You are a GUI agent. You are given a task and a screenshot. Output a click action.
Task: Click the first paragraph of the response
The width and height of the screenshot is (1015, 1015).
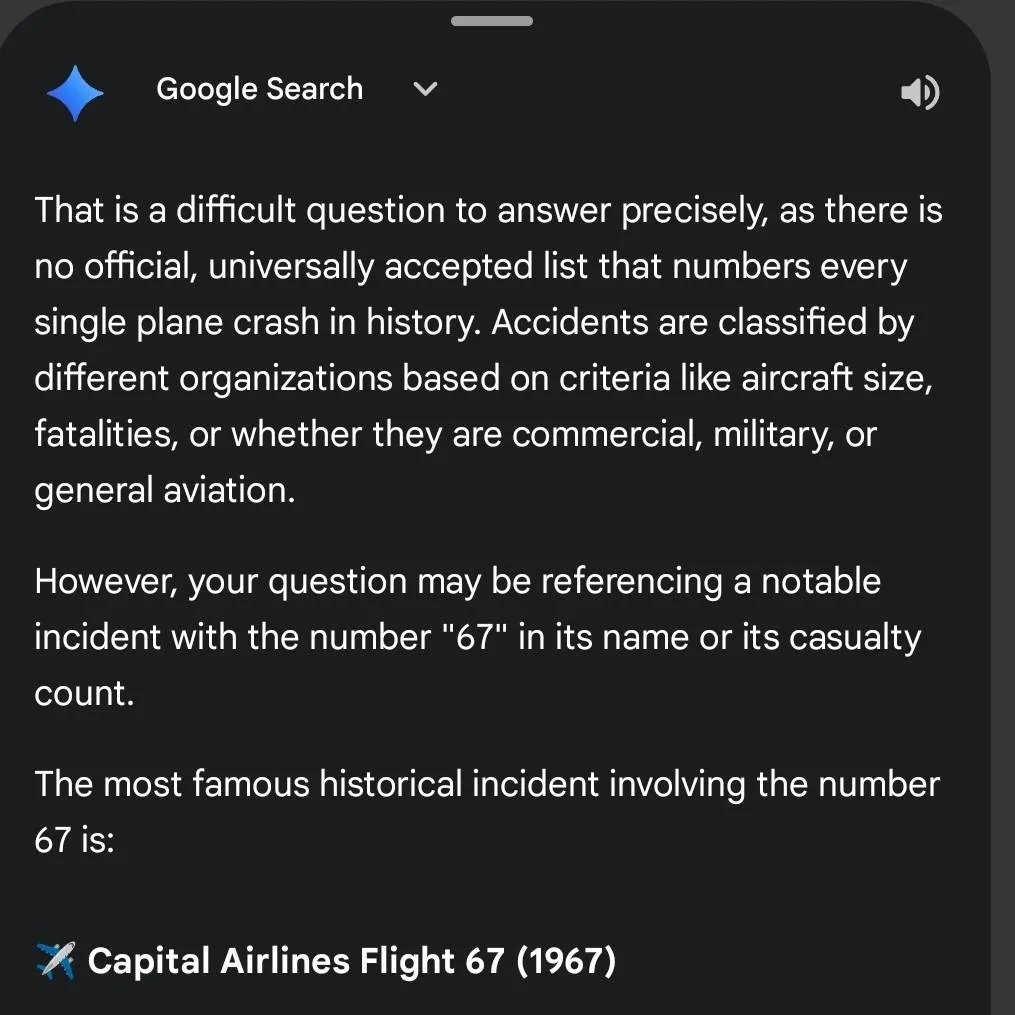(488, 349)
